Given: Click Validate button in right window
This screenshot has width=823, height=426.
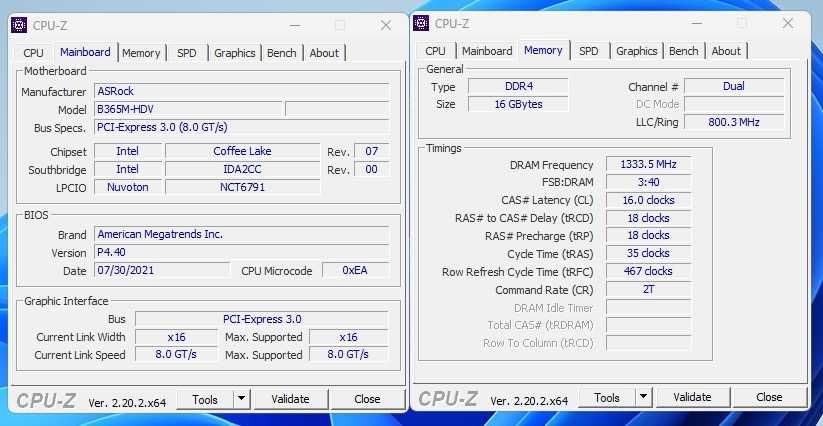Looking at the screenshot, I should click(x=693, y=398).
